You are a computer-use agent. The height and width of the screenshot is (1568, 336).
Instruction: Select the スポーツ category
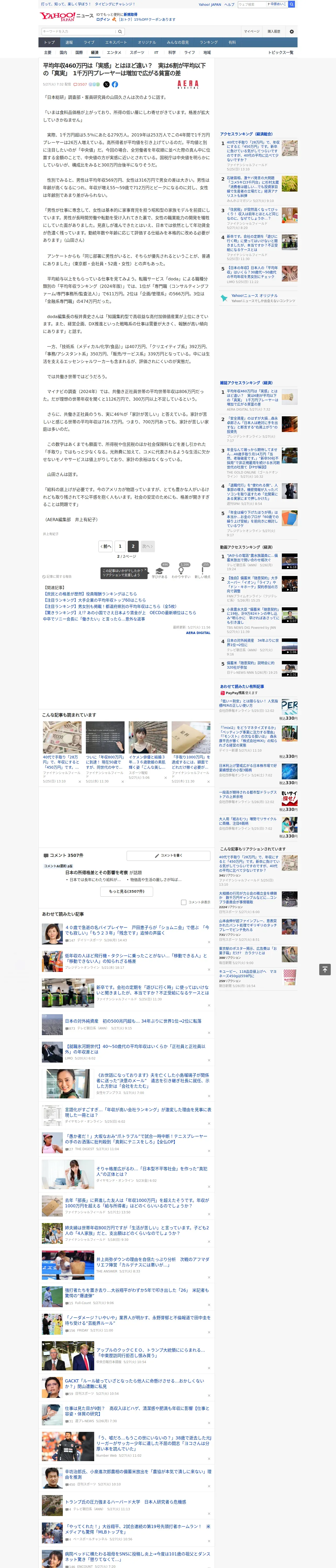click(137, 52)
